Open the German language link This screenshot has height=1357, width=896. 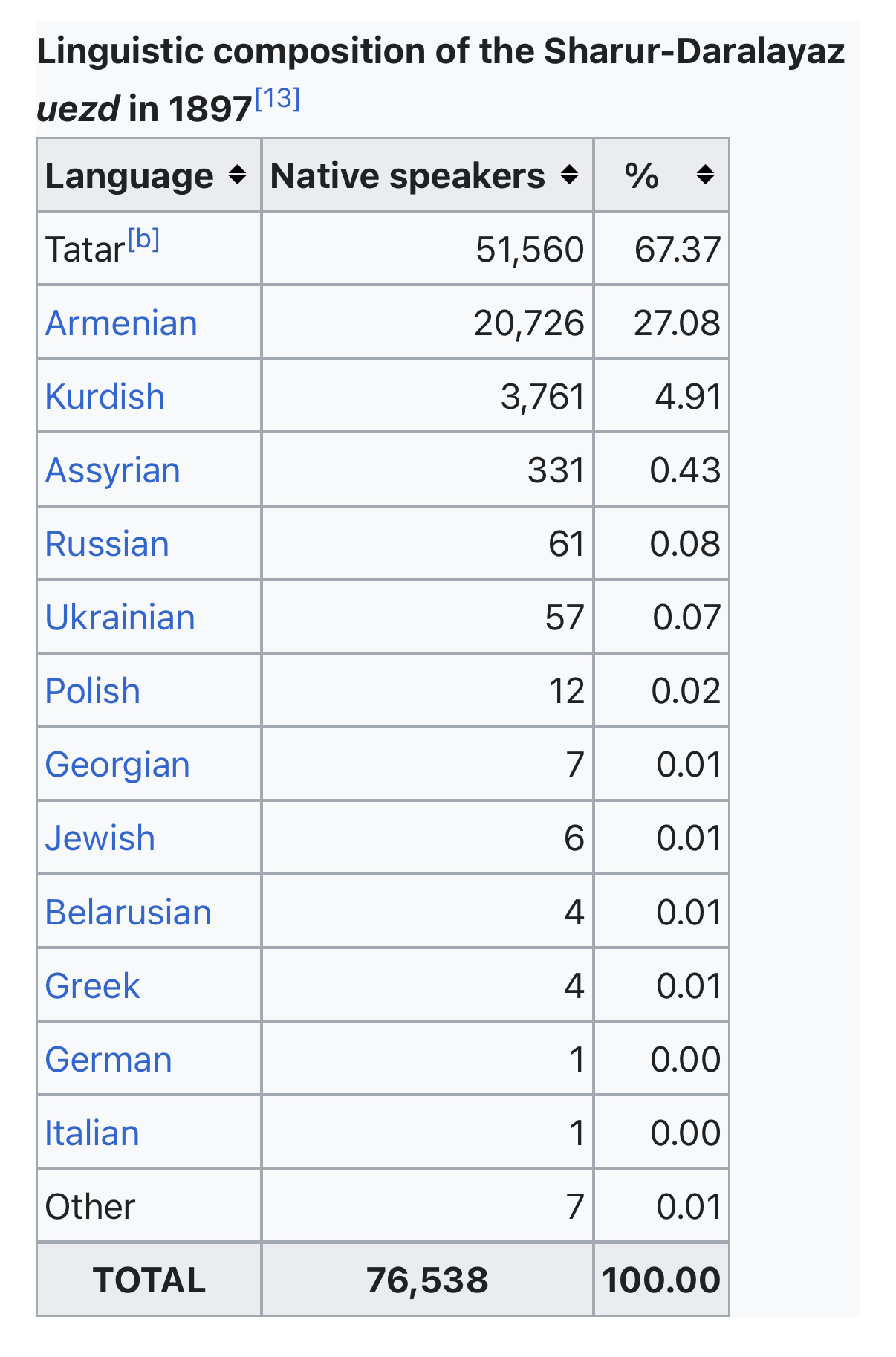108,1059
